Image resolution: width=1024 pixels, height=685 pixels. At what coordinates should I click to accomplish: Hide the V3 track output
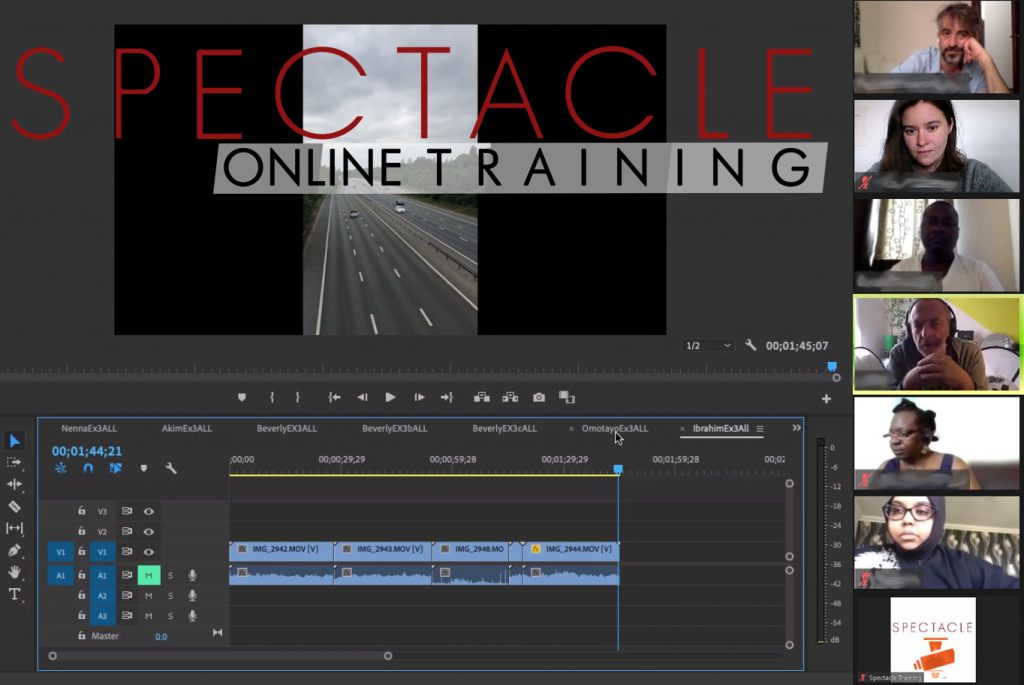[149, 511]
